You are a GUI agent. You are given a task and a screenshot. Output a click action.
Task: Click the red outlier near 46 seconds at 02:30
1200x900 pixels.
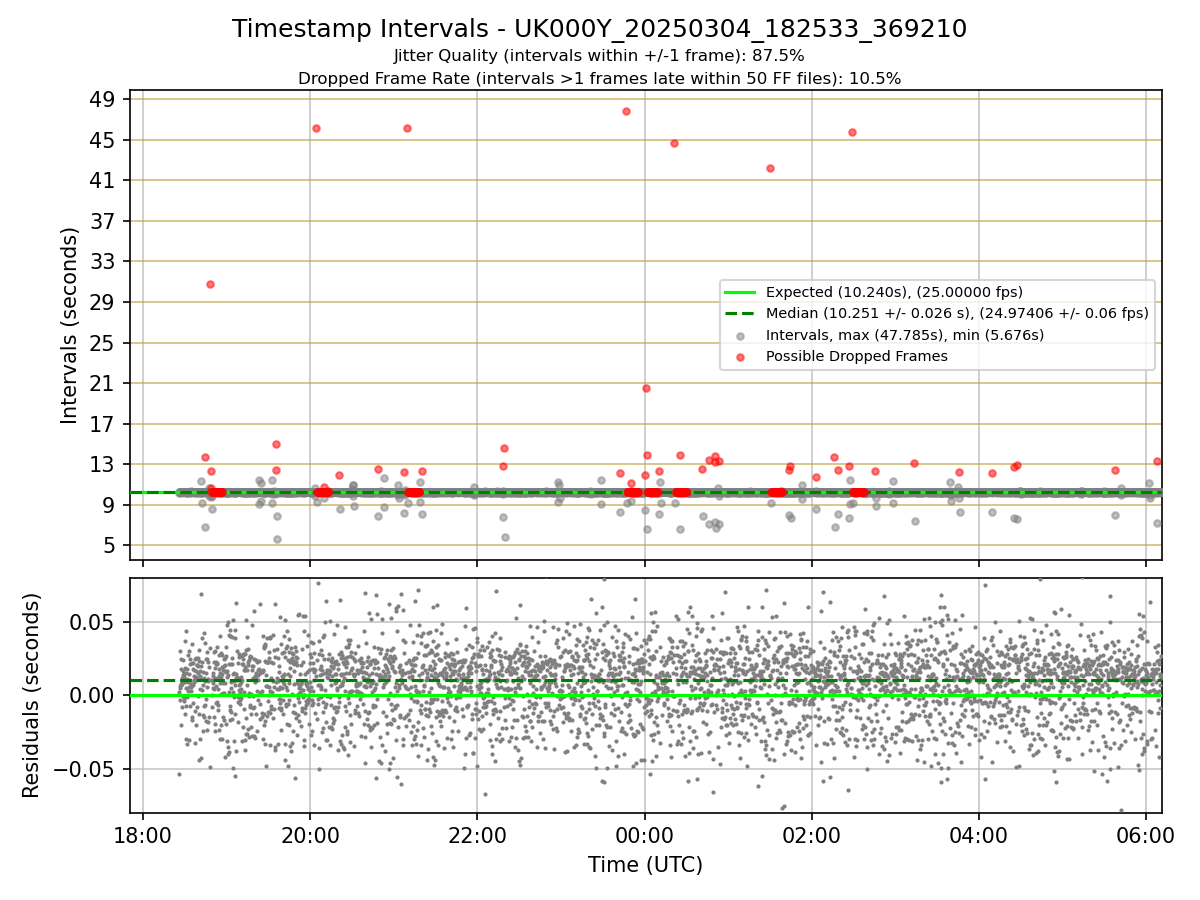[x=852, y=132]
